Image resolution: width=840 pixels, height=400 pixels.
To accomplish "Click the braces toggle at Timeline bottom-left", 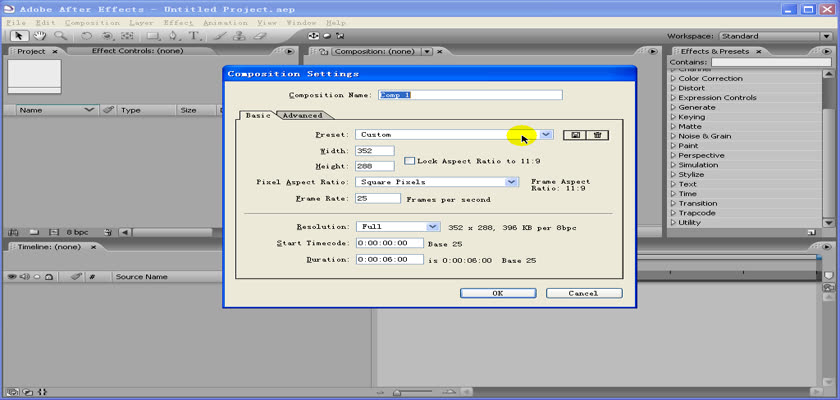I will pyautogui.click(x=43, y=393).
